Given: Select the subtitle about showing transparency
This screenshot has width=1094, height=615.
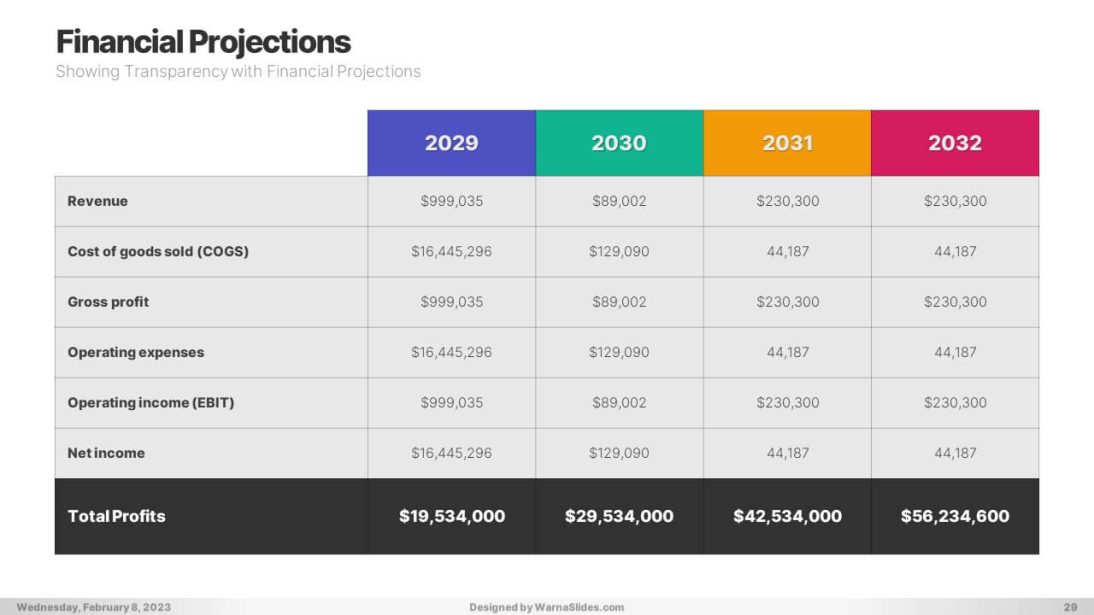Looking at the screenshot, I should 238,72.
